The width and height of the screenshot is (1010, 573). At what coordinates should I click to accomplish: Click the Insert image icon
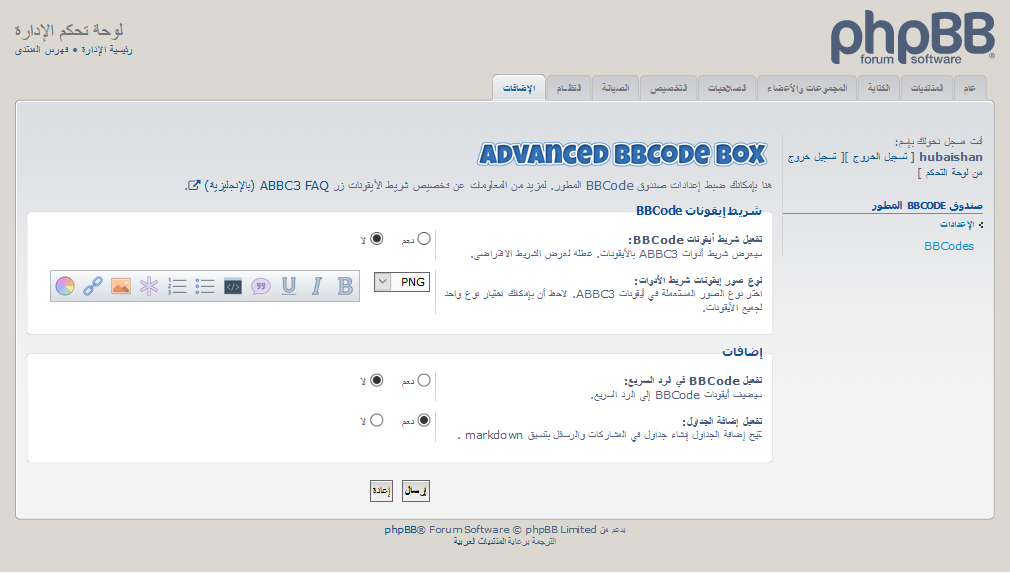pyautogui.click(x=121, y=286)
